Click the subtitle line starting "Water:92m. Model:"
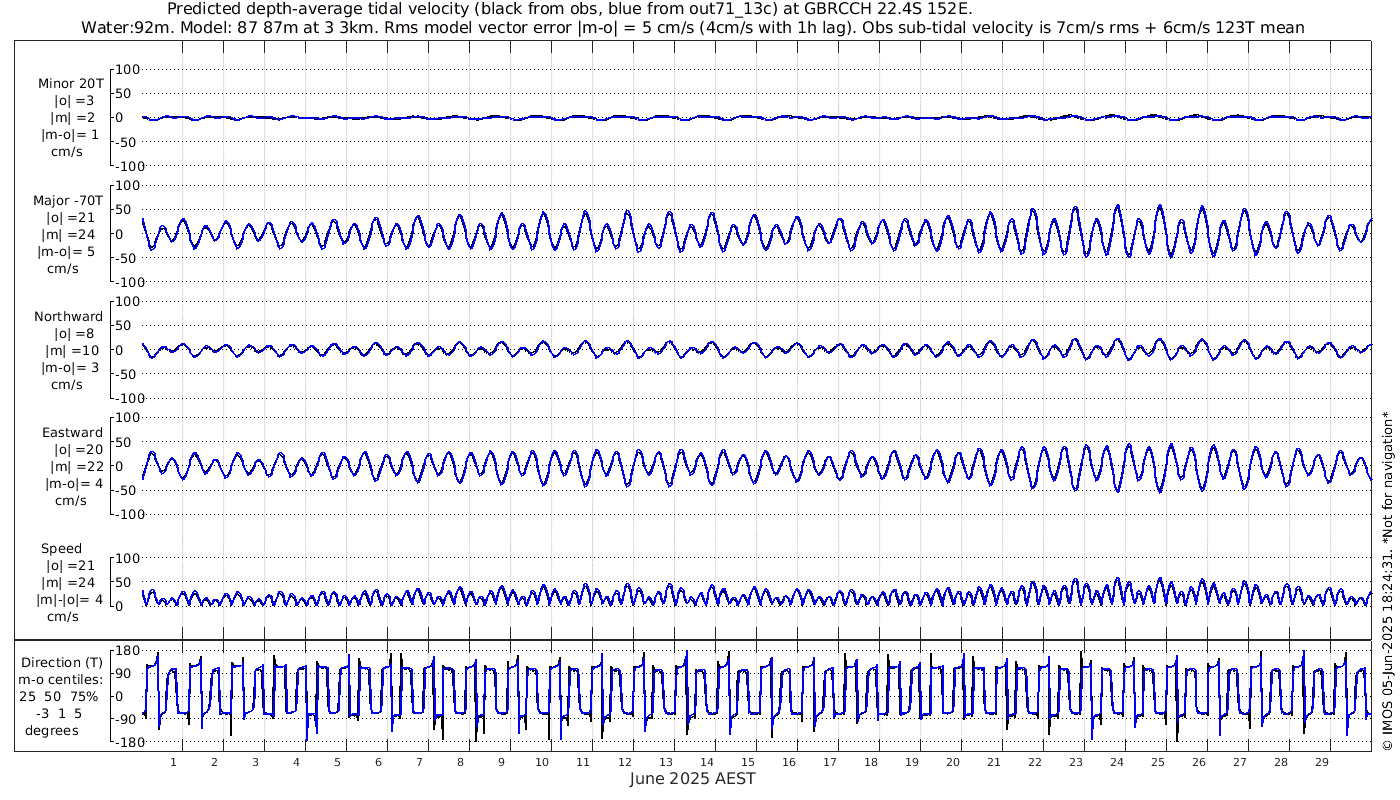This screenshot has height=800, width=1400. 693,27
